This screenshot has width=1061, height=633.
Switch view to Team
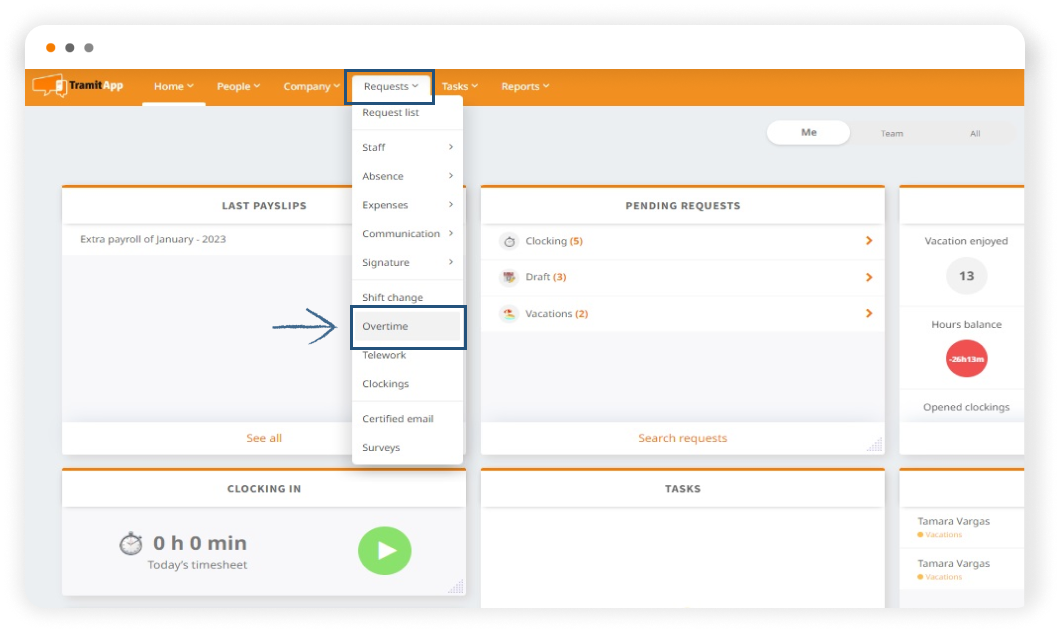(x=891, y=133)
